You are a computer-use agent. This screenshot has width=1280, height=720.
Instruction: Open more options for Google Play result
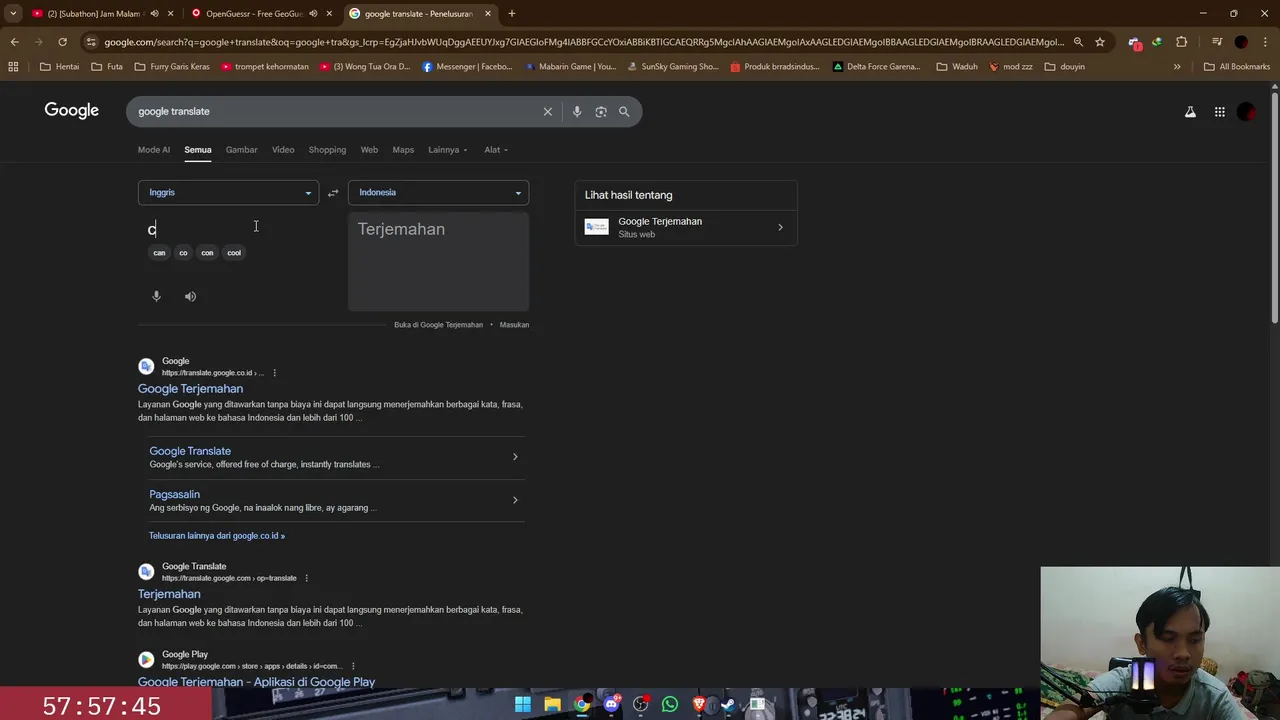pos(352,666)
